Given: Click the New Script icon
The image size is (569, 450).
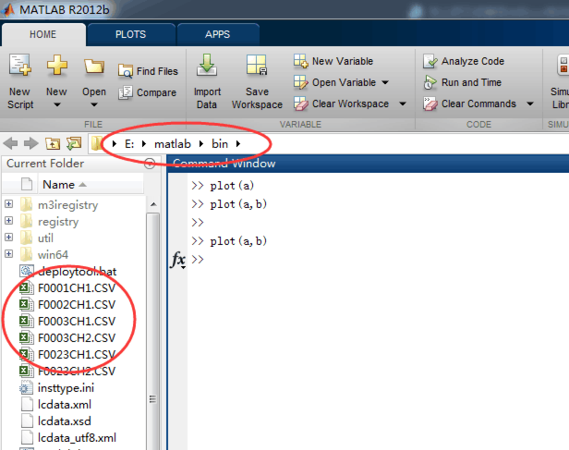Looking at the screenshot, I should tap(20, 65).
